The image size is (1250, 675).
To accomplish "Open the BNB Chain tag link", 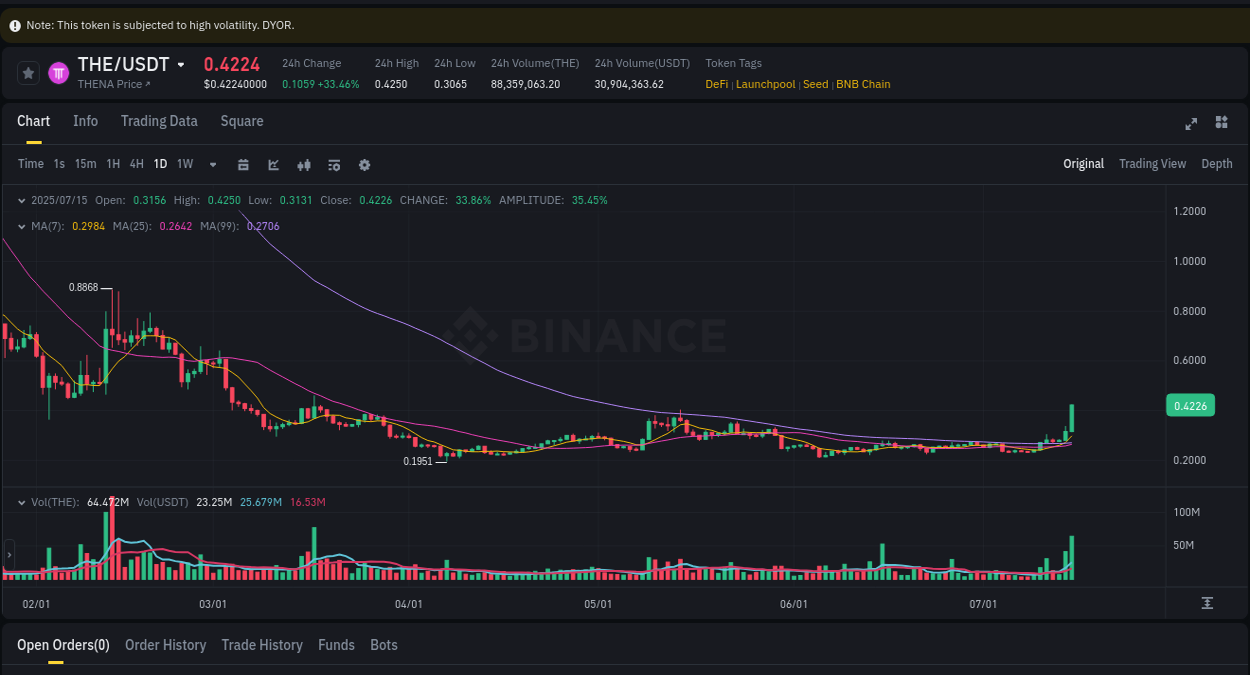I will coord(863,84).
